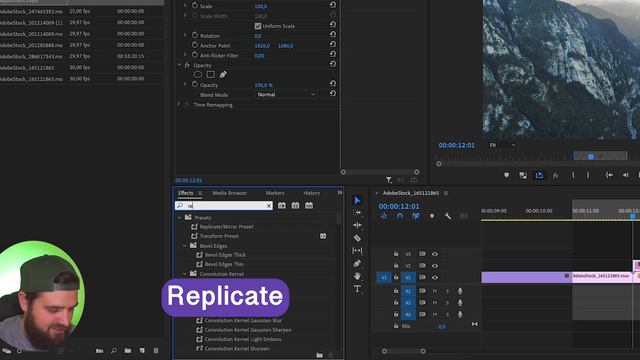The height and width of the screenshot is (360, 640).
Task: Select the Selection tool arrow
Action: 358,200
